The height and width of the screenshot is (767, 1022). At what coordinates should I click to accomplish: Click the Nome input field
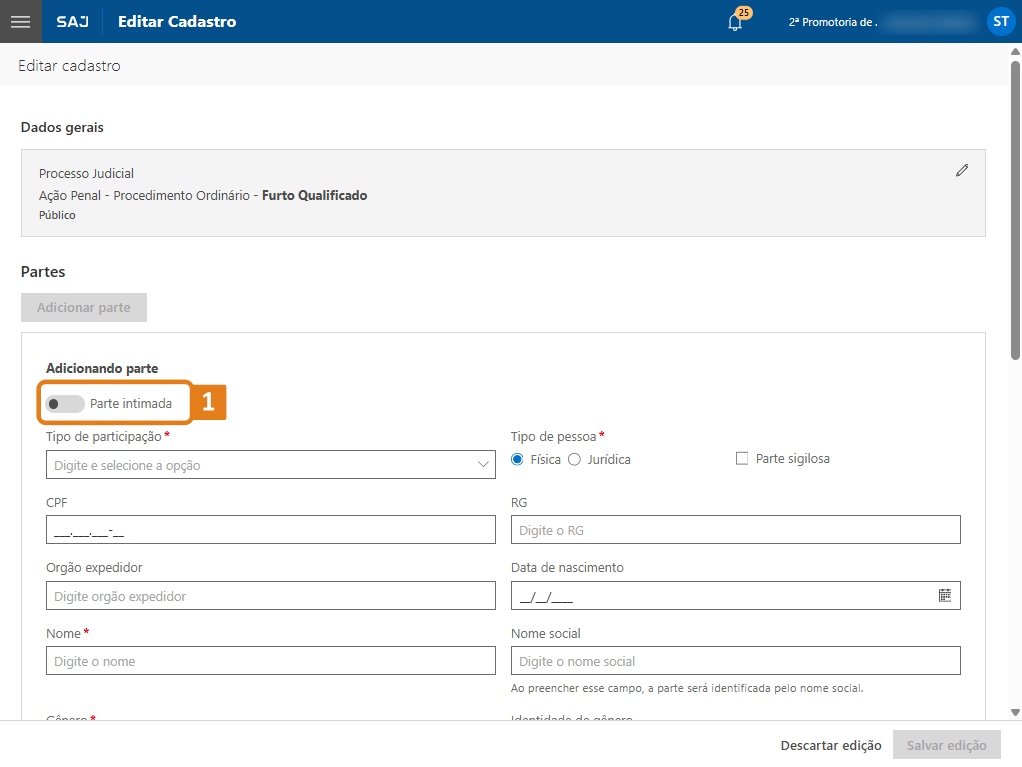click(x=270, y=661)
